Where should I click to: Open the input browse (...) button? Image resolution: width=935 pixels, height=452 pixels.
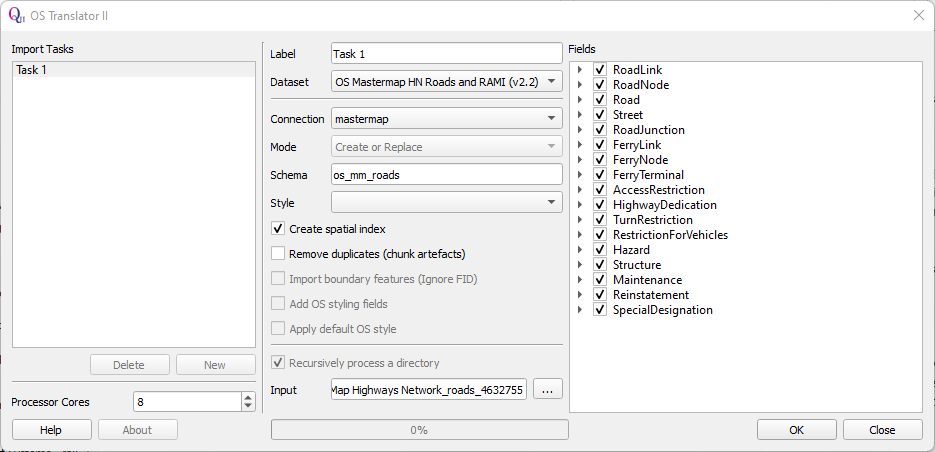click(x=548, y=390)
